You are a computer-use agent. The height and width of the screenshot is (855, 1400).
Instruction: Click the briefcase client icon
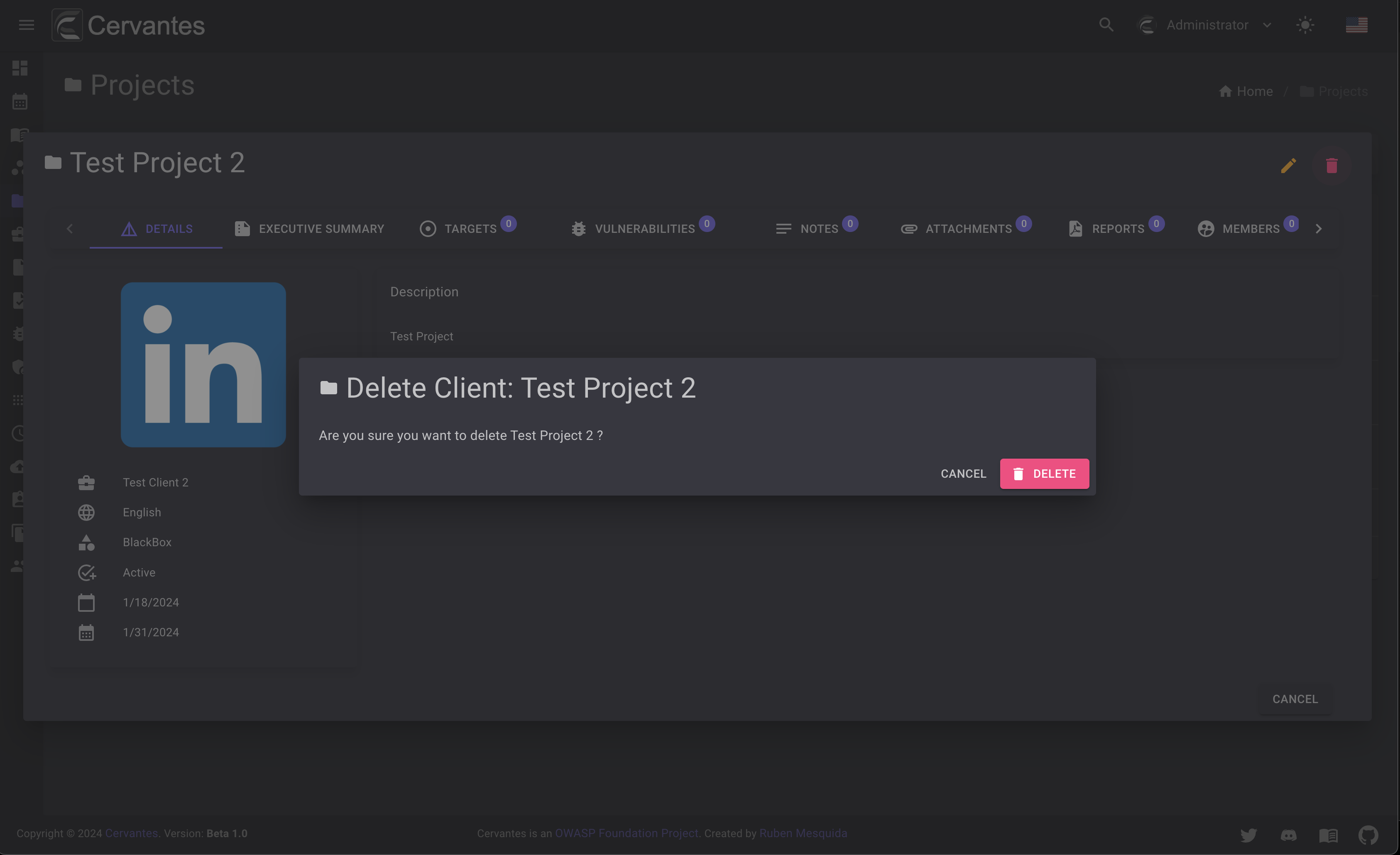(x=86, y=483)
